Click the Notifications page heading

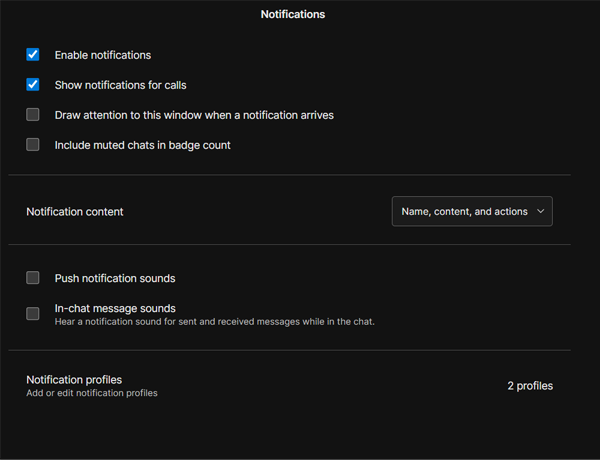[x=292, y=15]
